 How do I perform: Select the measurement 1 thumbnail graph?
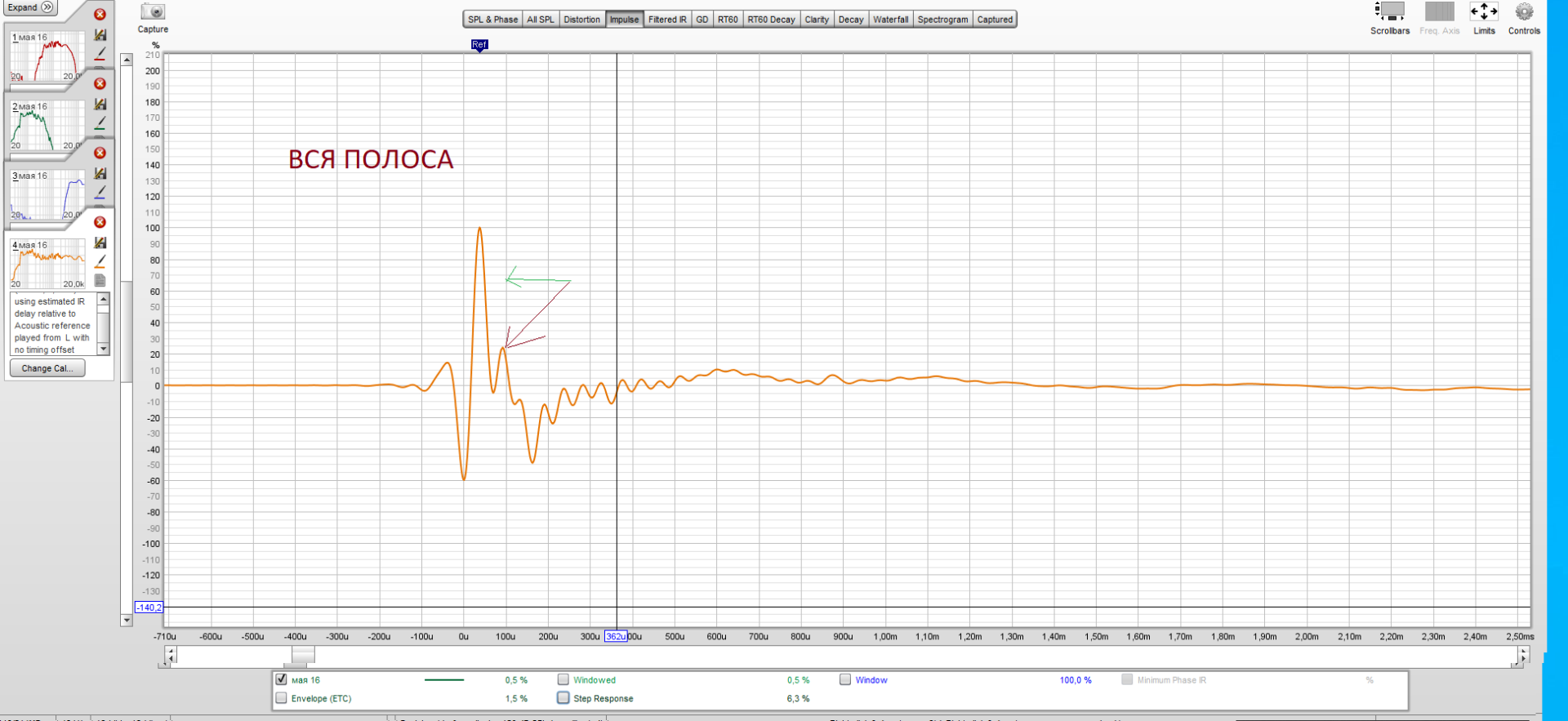click(47, 57)
